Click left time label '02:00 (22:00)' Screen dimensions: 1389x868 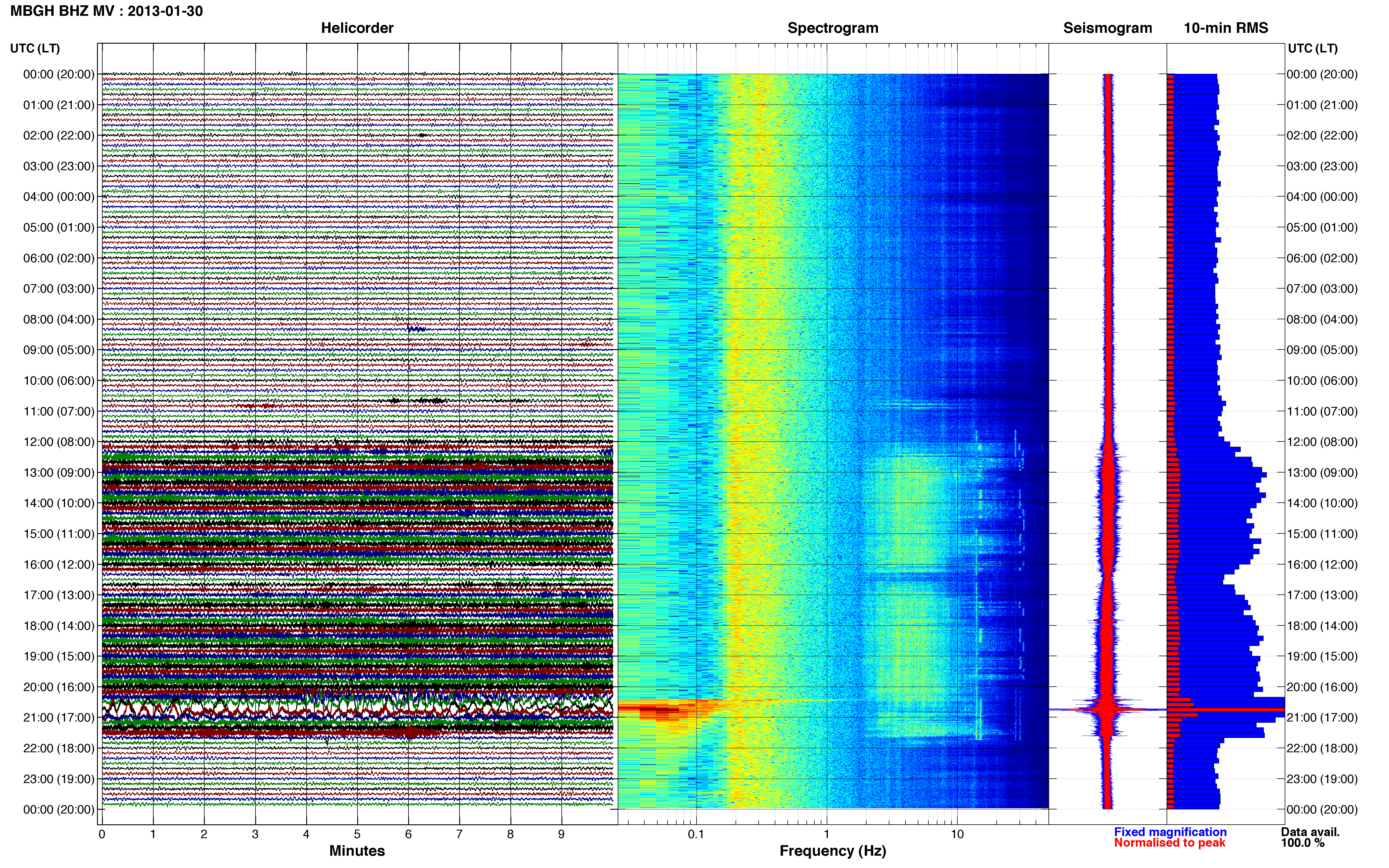(x=59, y=135)
